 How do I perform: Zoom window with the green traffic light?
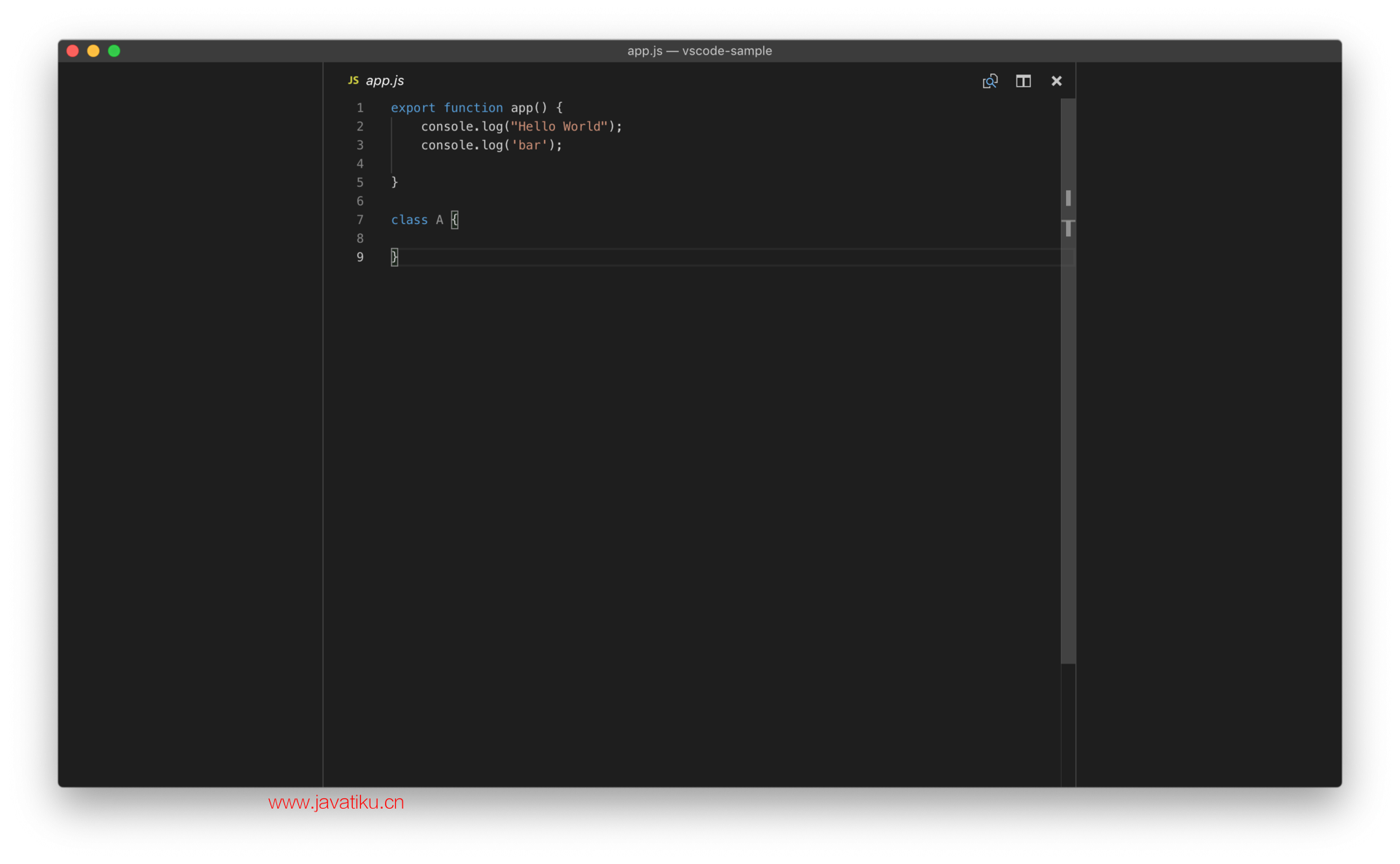click(114, 50)
